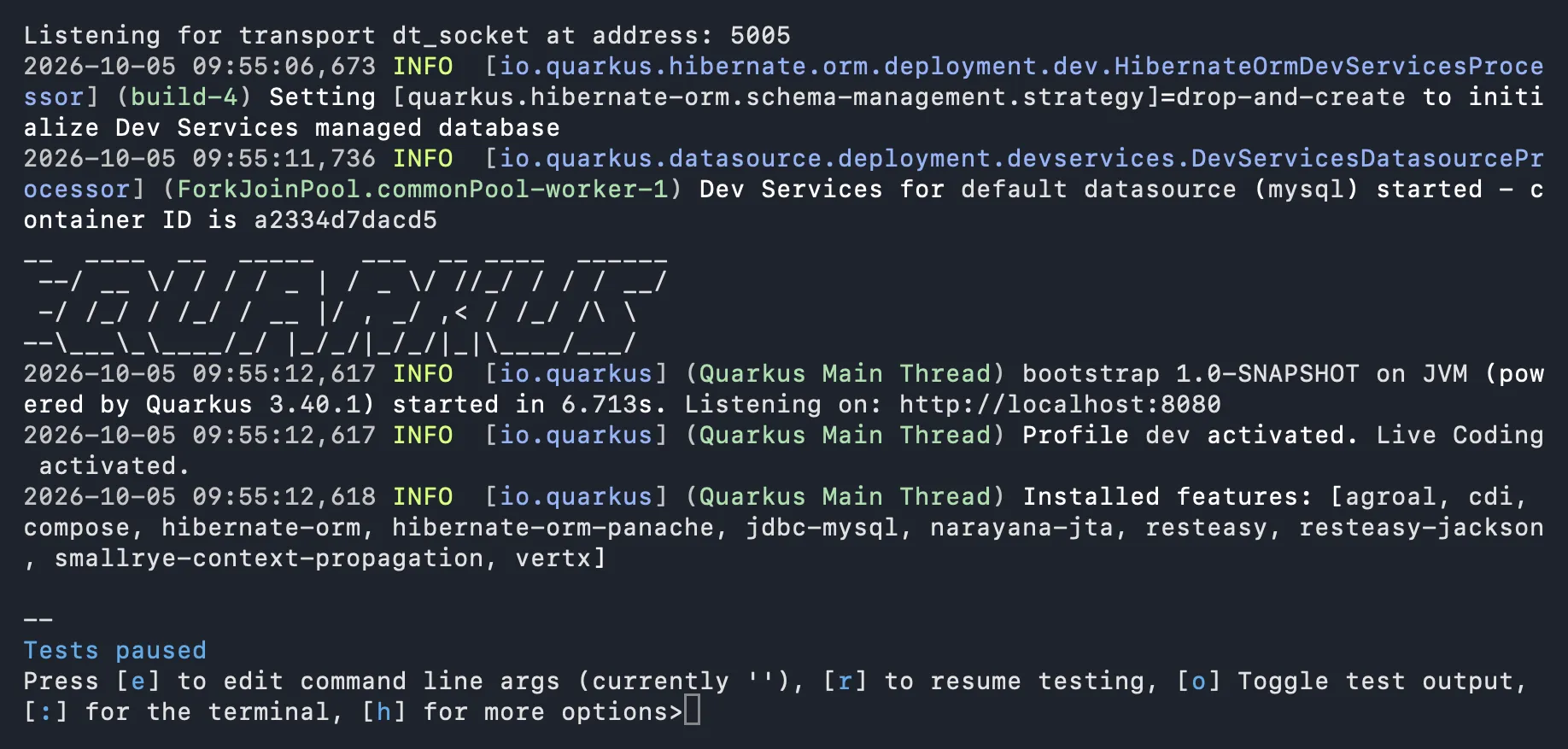Click the container ID a2334d7dacd5
Image resolution: width=1568 pixels, height=749 pixels.
pyautogui.click(x=346, y=219)
